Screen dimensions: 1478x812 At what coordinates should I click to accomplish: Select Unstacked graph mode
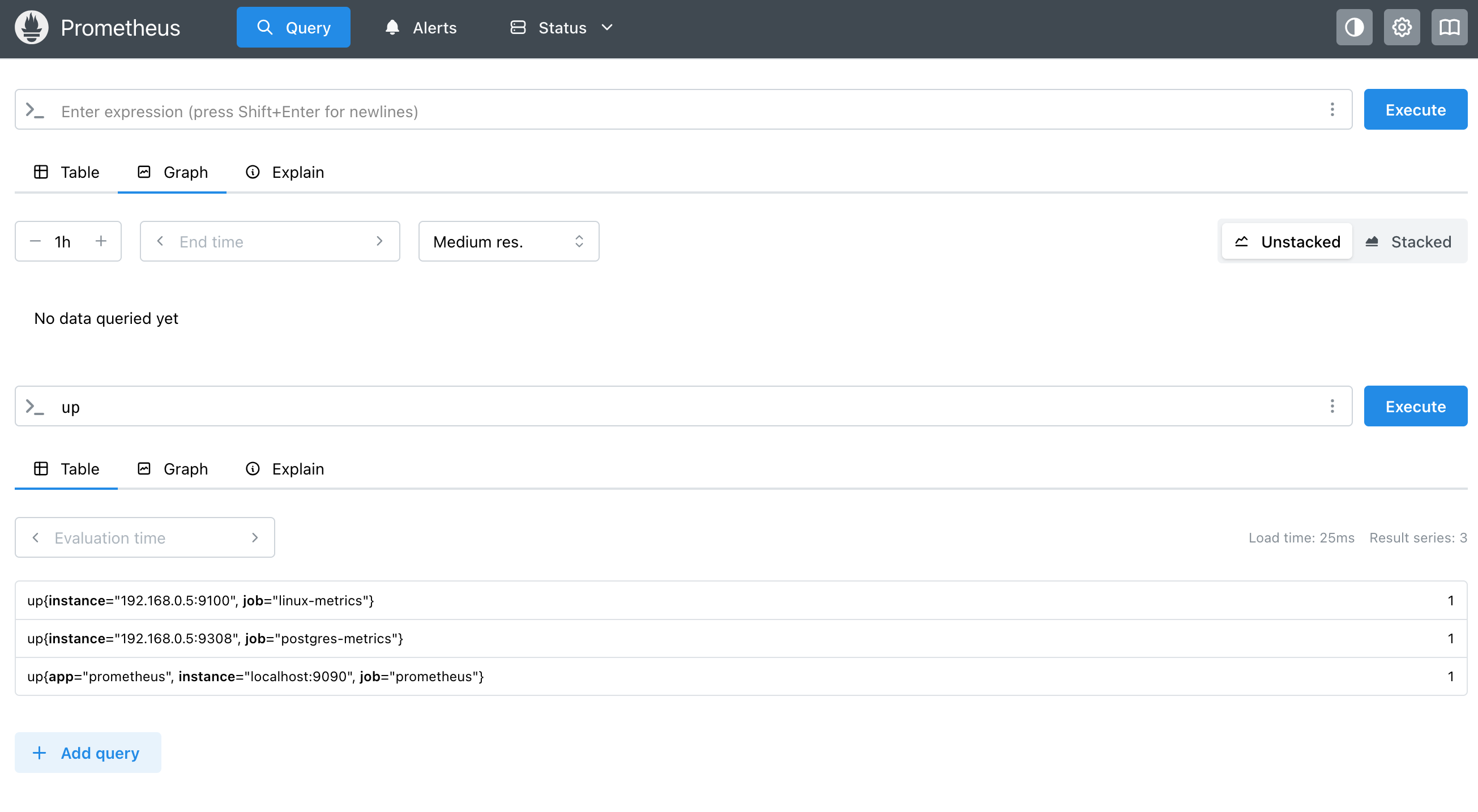click(x=1287, y=242)
